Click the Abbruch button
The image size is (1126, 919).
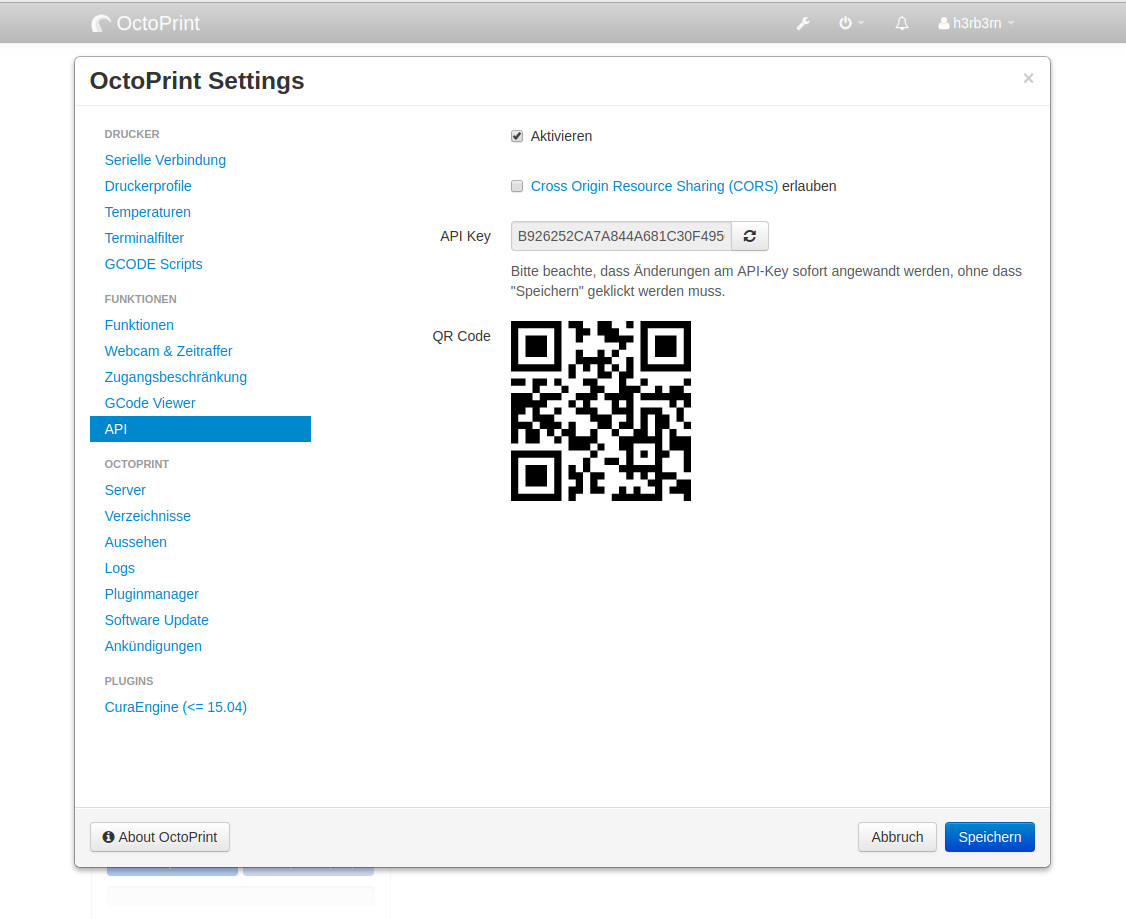point(897,837)
